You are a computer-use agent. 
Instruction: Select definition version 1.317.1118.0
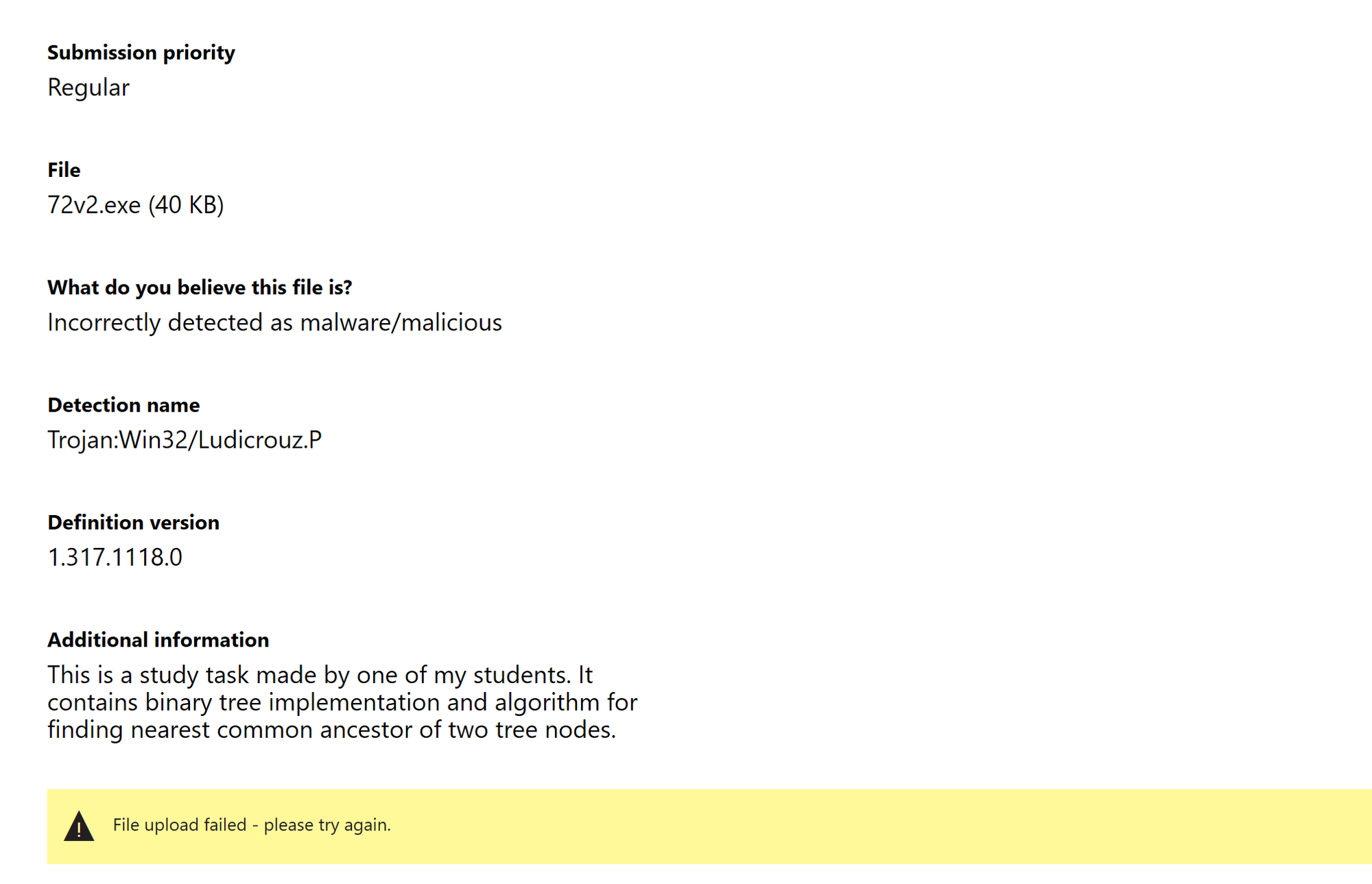(115, 558)
